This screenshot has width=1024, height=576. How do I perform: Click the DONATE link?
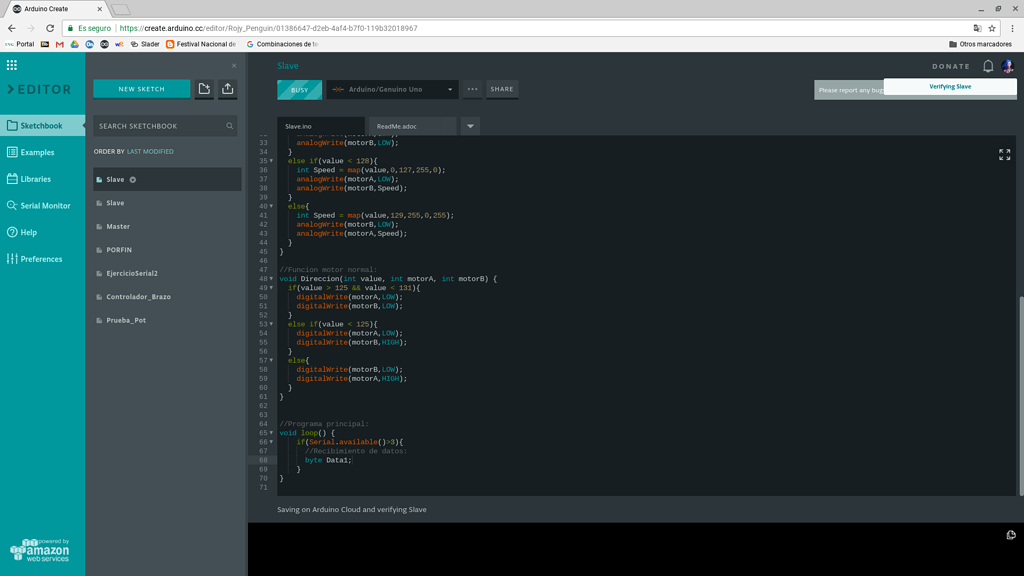point(951,64)
